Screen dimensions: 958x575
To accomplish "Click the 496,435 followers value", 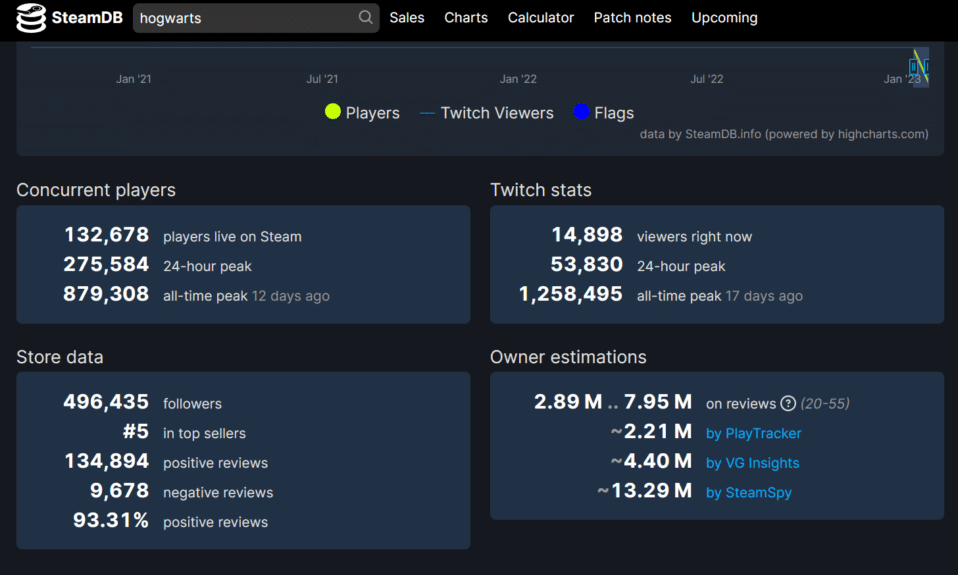I will [106, 401].
